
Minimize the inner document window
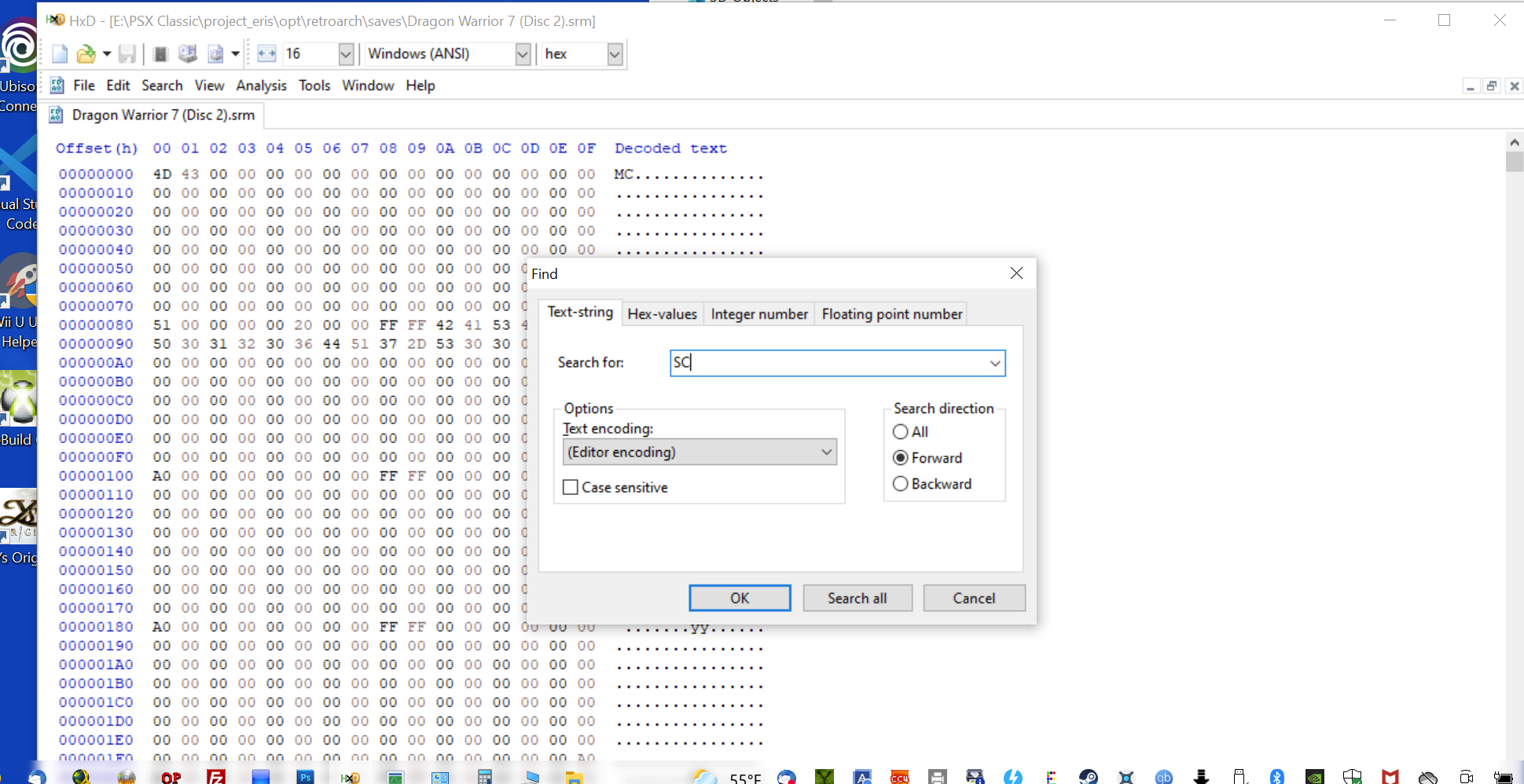pos(1471,86)
